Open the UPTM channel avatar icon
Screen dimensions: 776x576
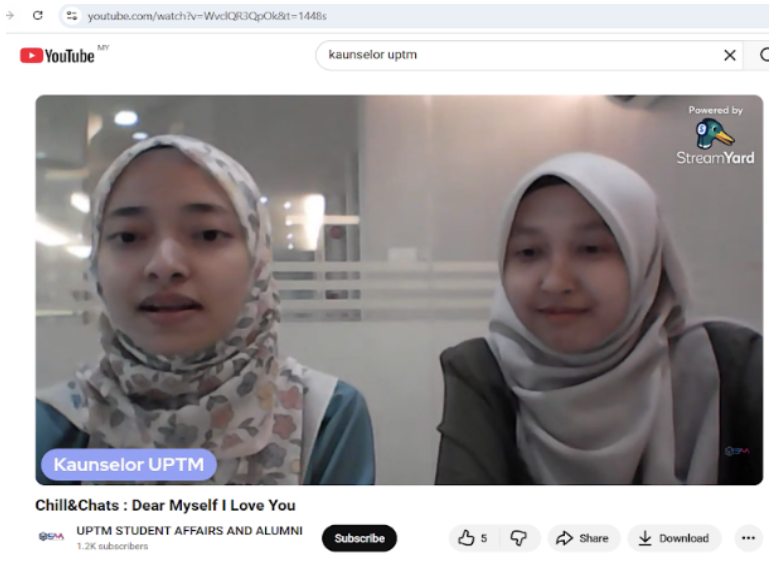pyautogui.click(x=51, y=538)
